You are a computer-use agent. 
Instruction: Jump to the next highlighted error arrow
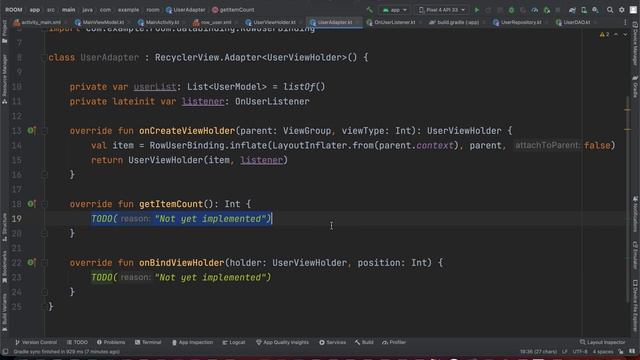(x=625, y=35)
